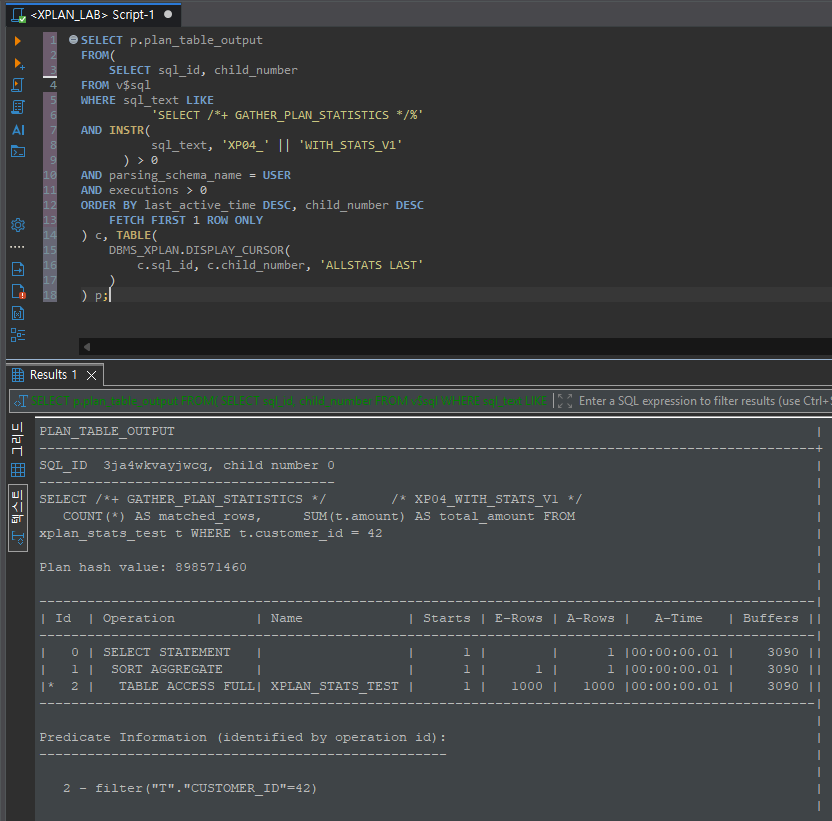Open the SQL console folder icon
This screenshot has width=832, height=821.
click(18, 151)
